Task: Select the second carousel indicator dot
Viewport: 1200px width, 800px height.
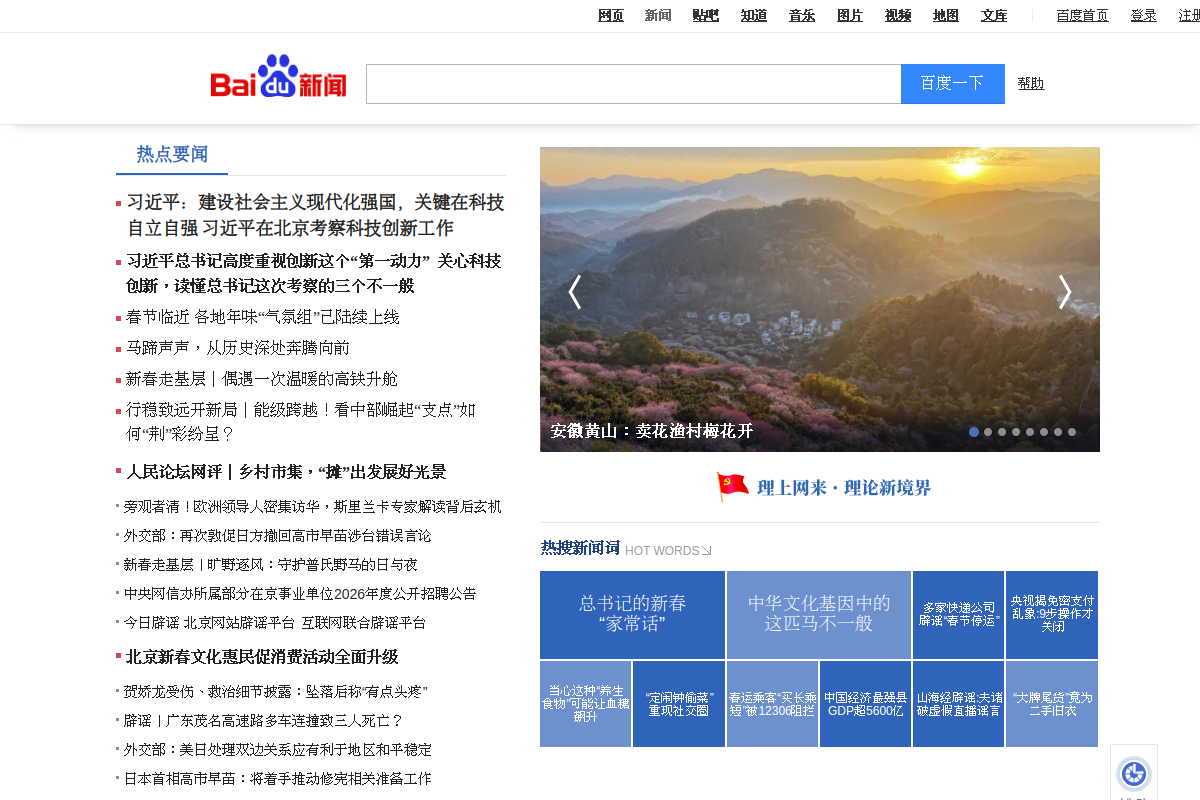Action: tap(987, 432)
